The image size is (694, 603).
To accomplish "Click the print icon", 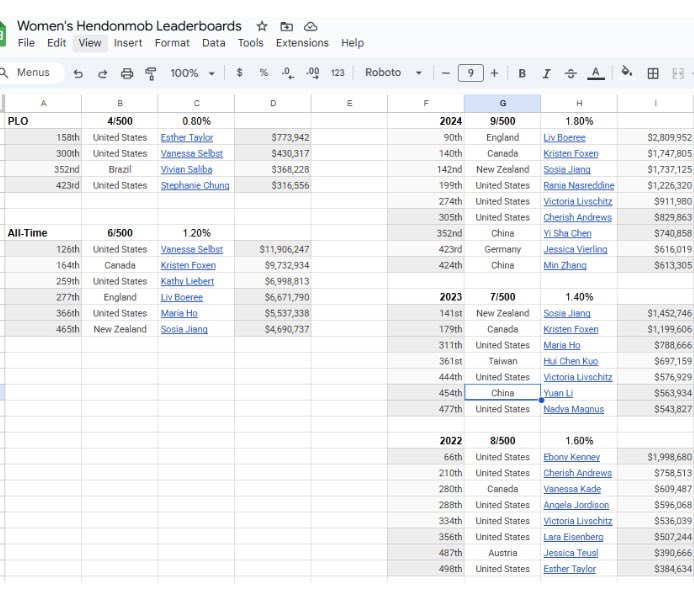I will [127, 73].
